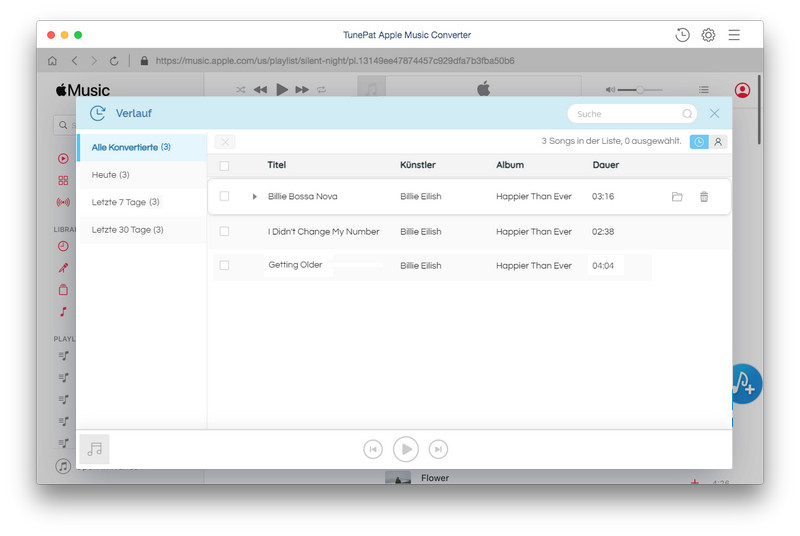Navigate forward with the right arrow
This screenshot has width=800, height=536.
pos(94,61)
